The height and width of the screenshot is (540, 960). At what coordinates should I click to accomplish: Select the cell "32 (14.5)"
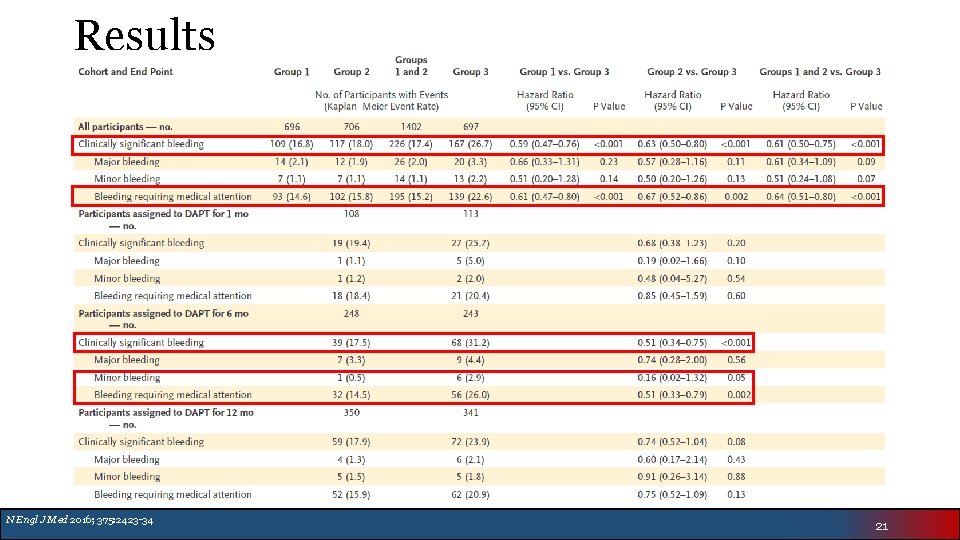351,395
